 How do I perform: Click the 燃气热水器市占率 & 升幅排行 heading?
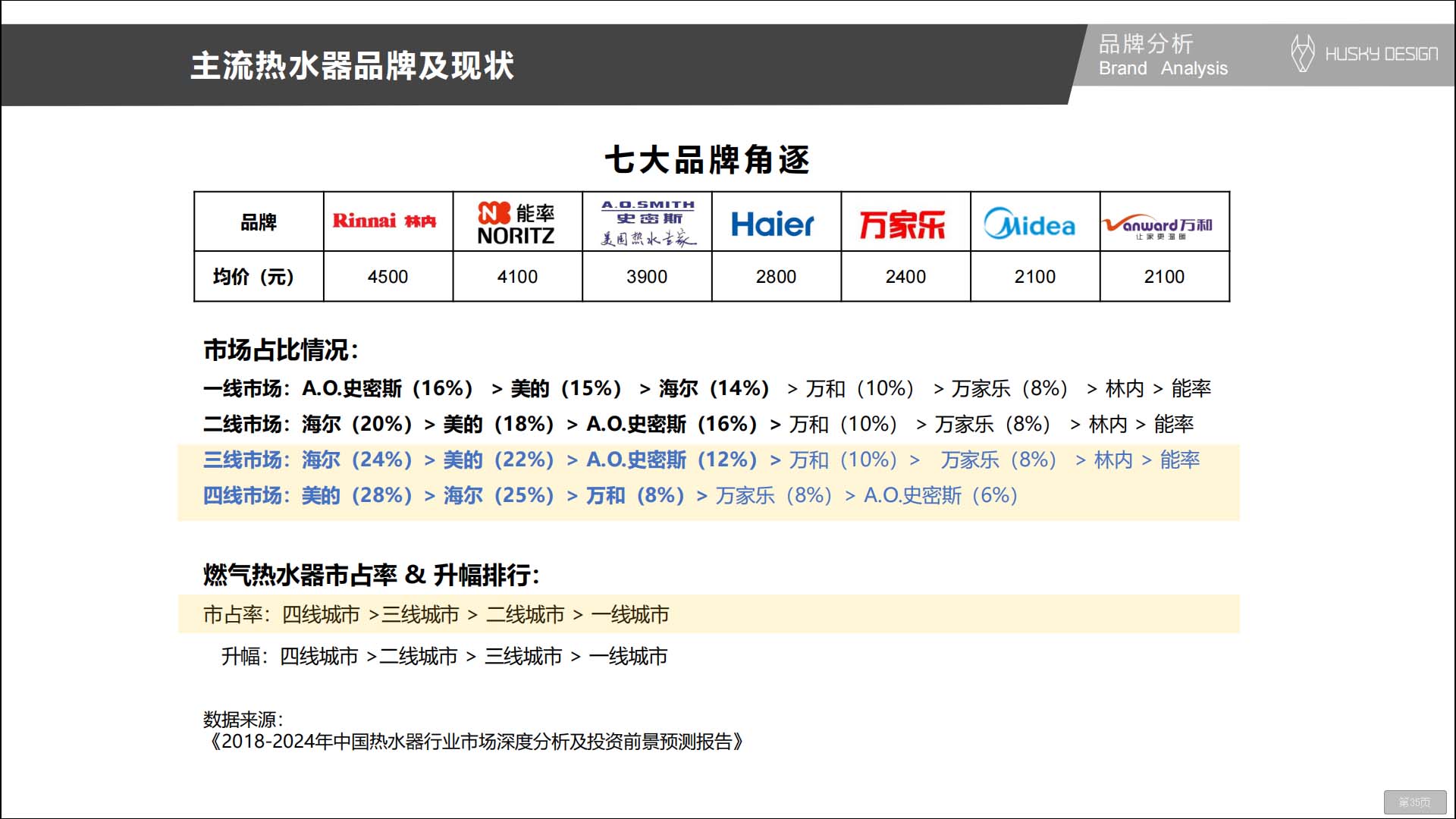coord(371,575)
